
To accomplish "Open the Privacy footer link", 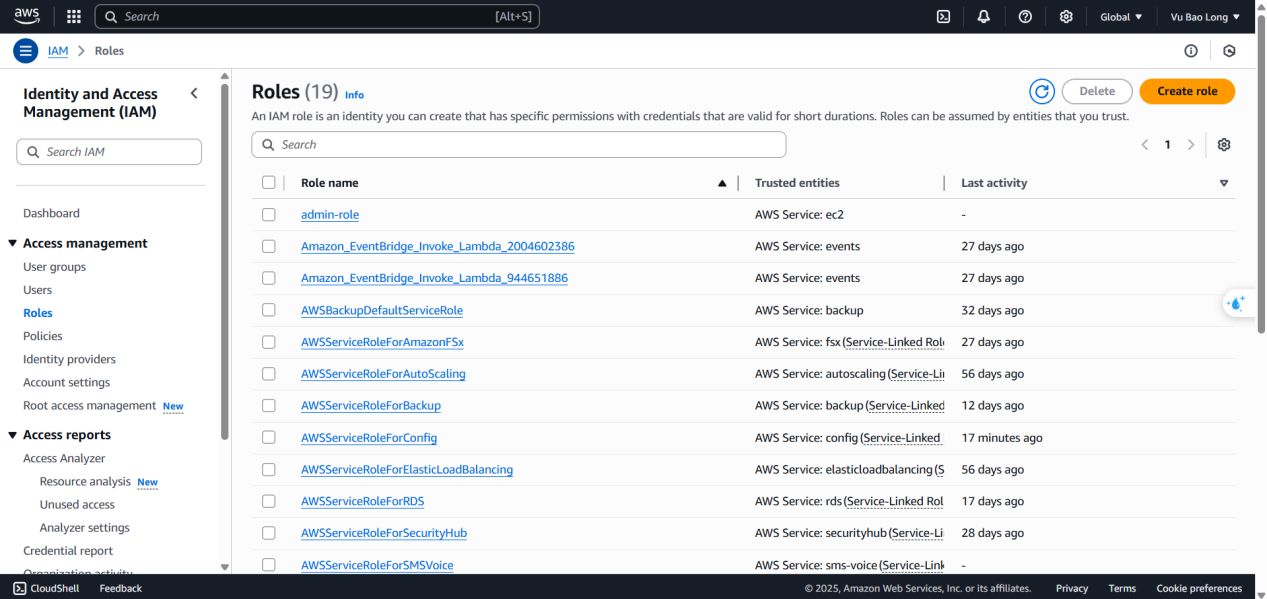I will (1071, 588).
